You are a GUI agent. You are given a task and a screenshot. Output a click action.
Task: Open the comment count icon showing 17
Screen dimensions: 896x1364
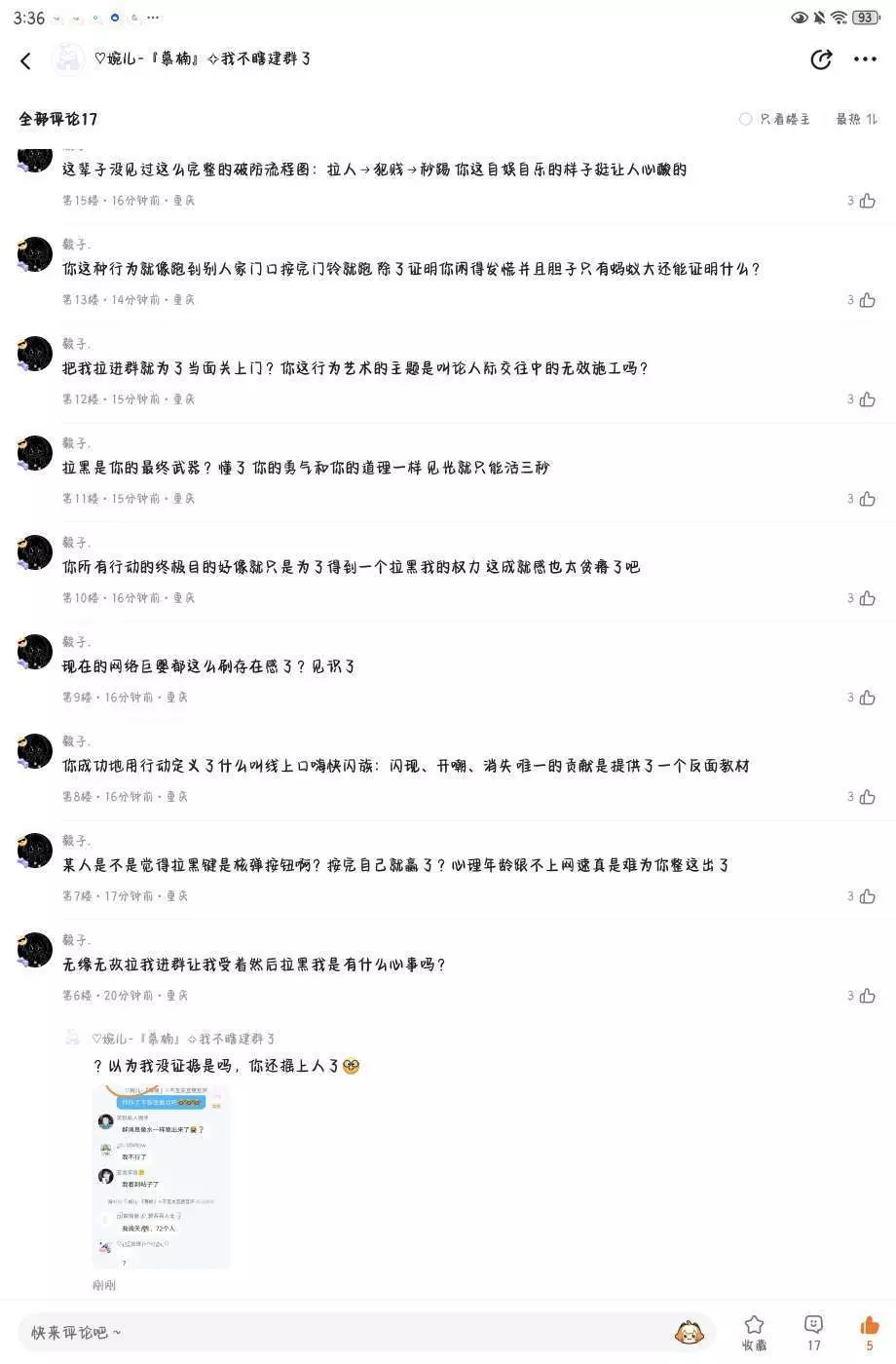click(813, 1325)
